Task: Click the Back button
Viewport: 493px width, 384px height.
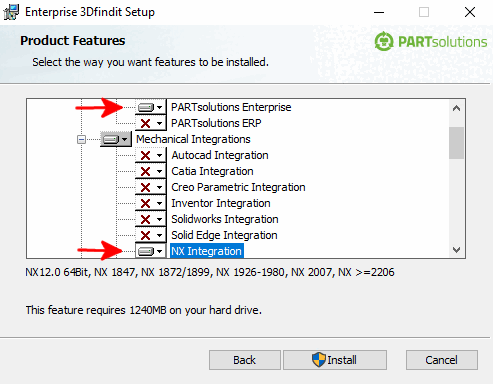Action: pos(245,360)
